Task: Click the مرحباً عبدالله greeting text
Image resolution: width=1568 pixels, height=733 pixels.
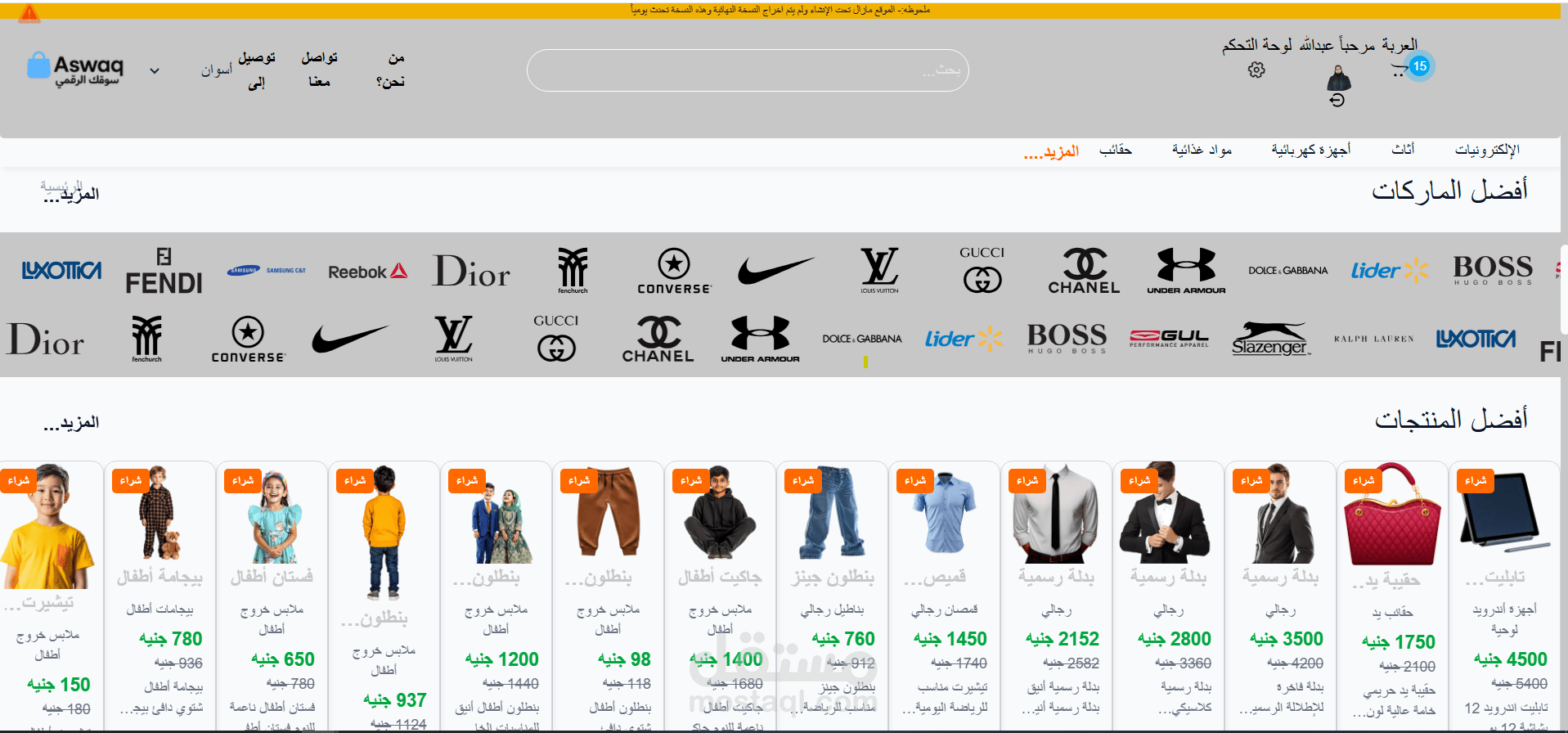Action: coord(1337,45)
